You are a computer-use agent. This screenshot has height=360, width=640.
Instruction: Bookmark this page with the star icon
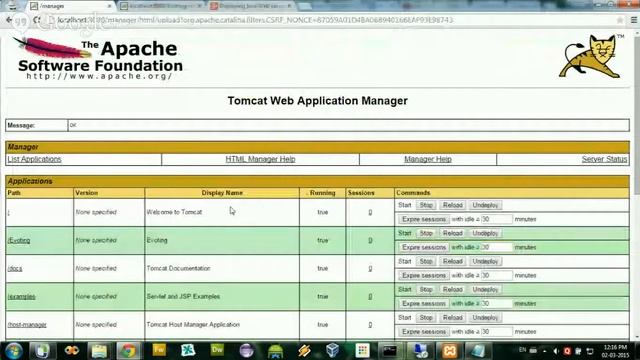click(620, 20)
